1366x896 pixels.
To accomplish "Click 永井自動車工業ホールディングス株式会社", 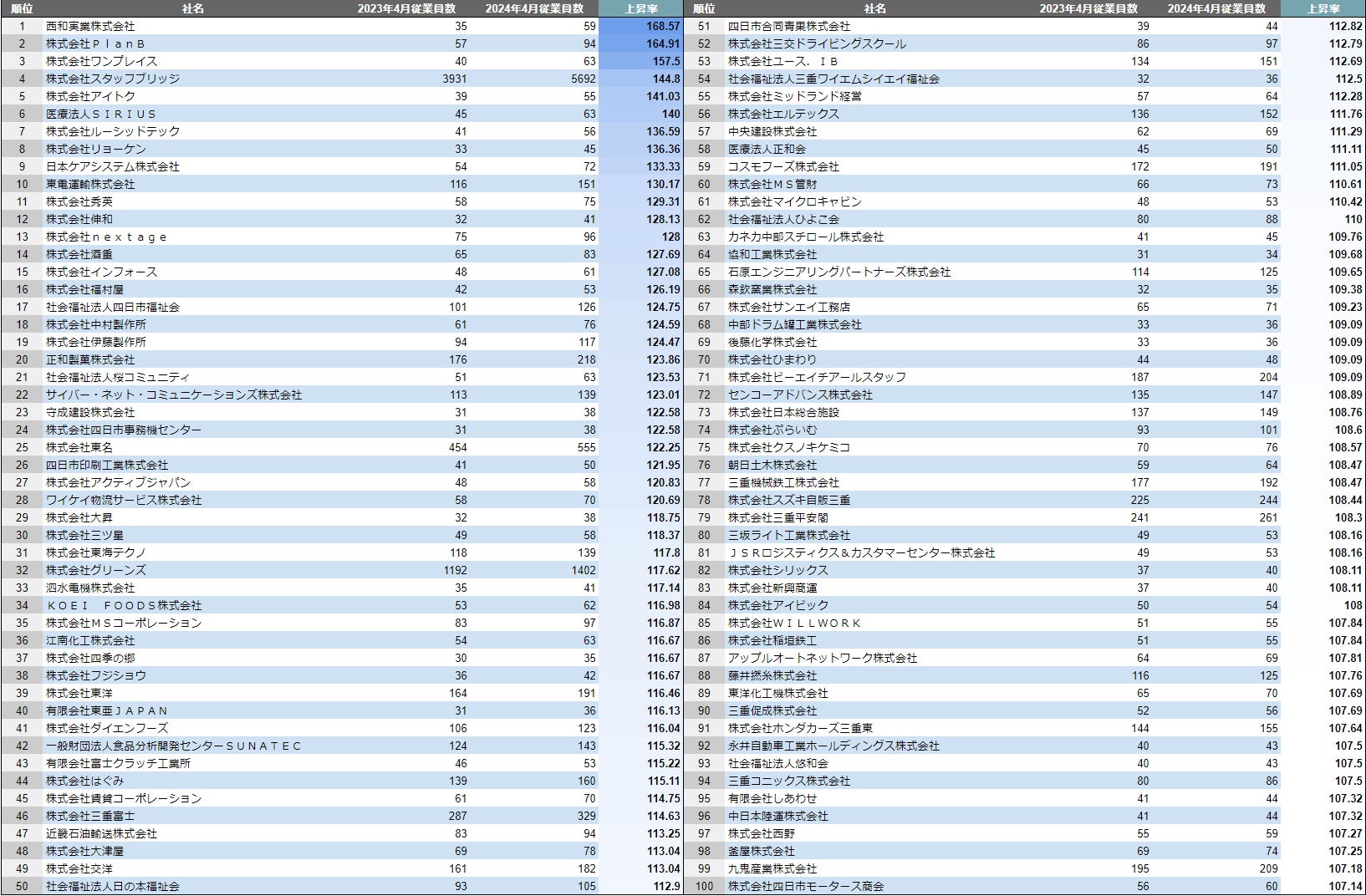I will (x=833, y=746).
